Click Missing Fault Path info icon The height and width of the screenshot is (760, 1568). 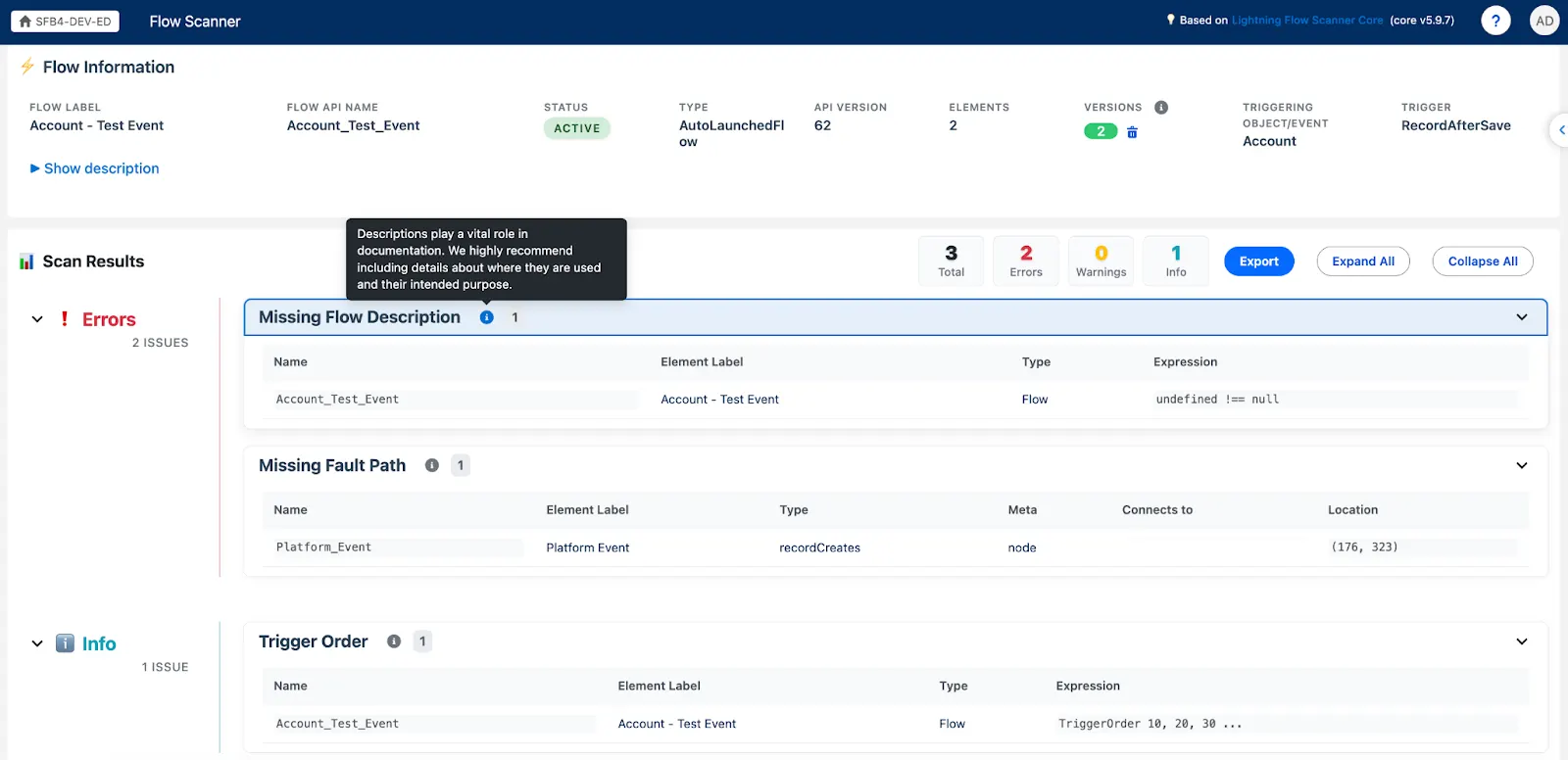(x=432, y=465)
